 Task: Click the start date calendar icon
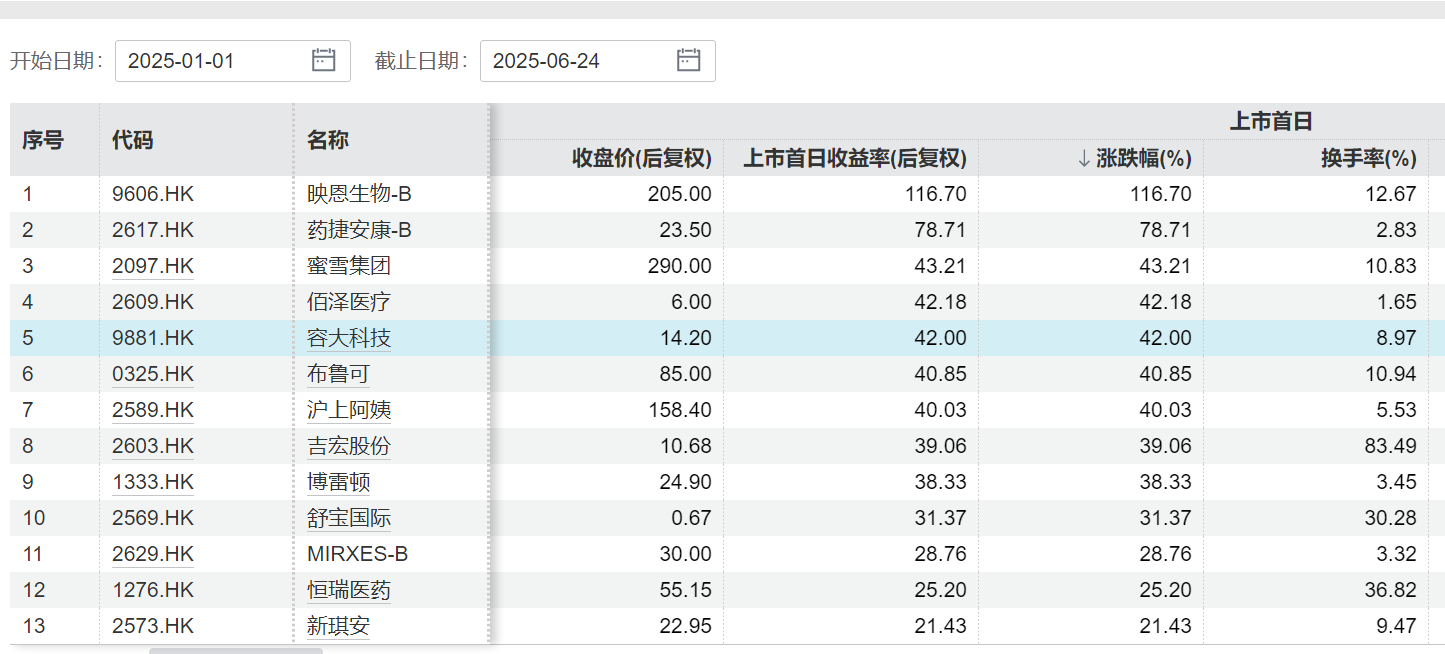tap(323, 60)
